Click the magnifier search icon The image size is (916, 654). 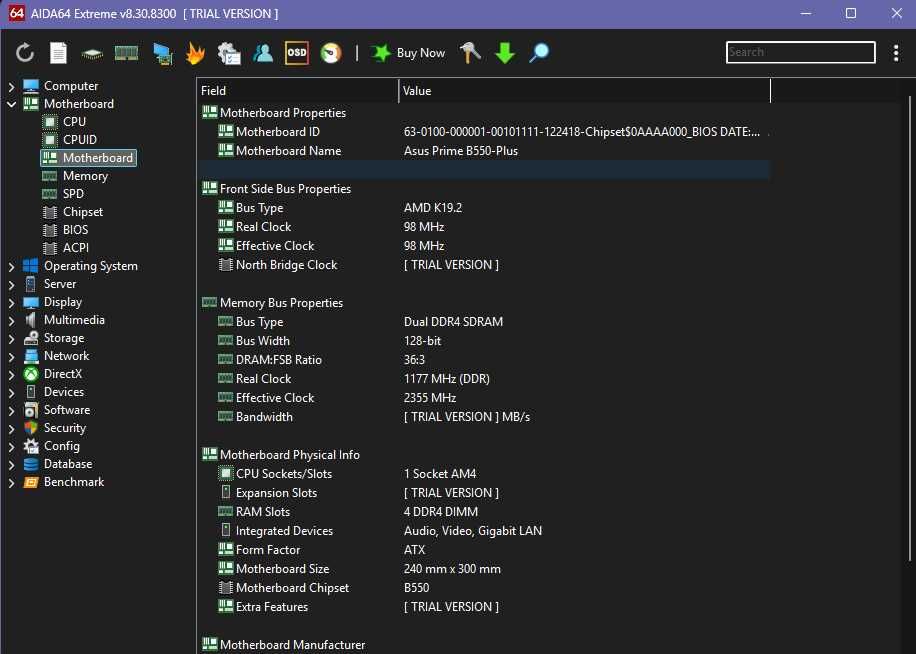pos(539,53)
